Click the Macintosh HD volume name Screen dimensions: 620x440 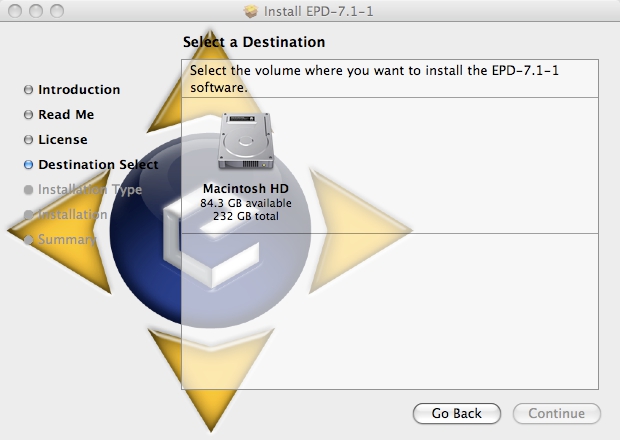point(246,189)
